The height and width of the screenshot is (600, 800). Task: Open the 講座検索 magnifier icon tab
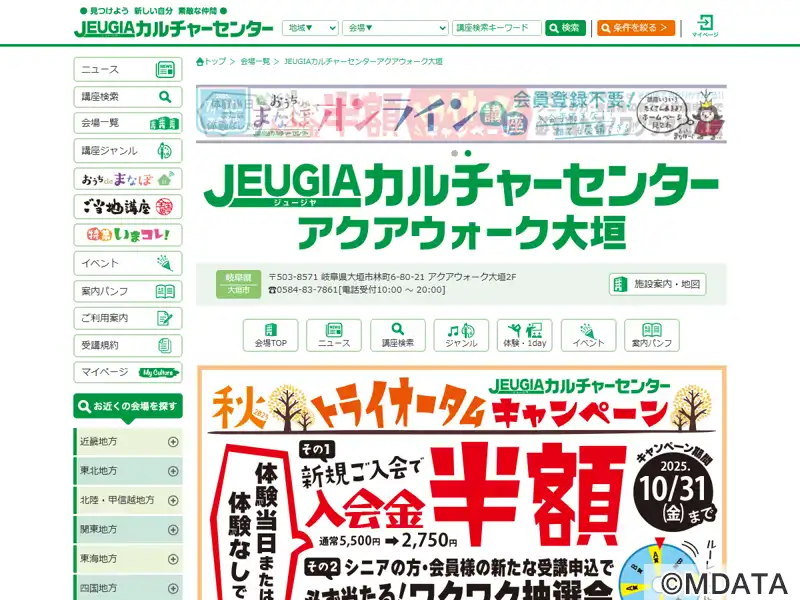(397, 335)
